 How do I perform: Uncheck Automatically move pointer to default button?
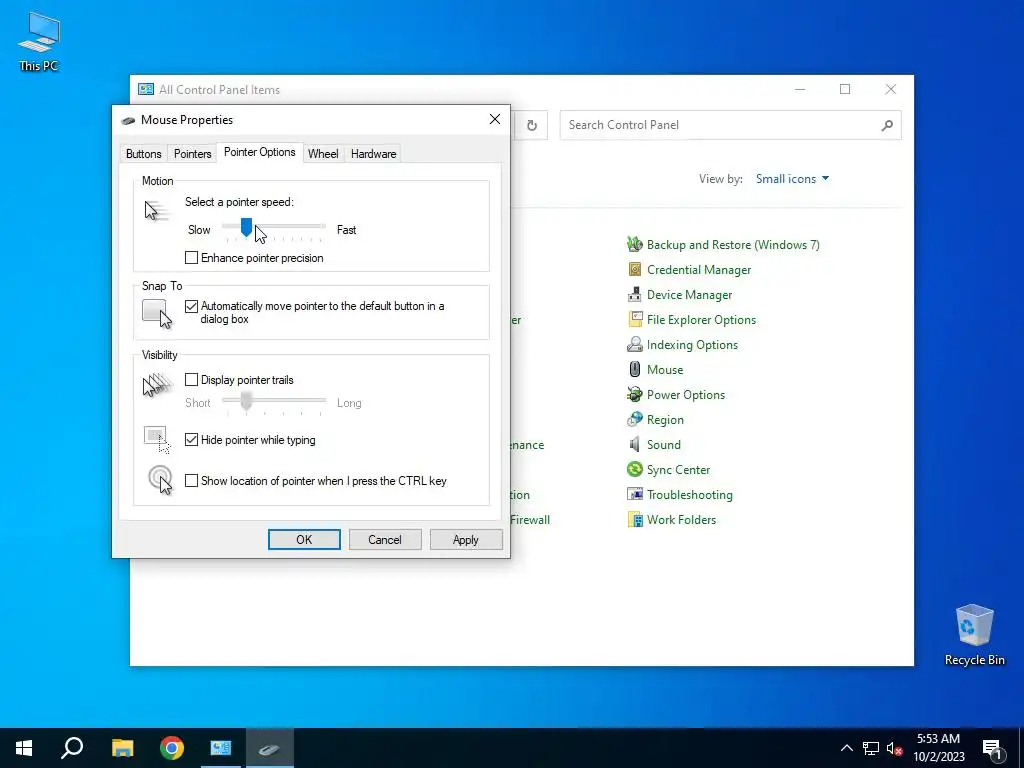click(191, 306)
